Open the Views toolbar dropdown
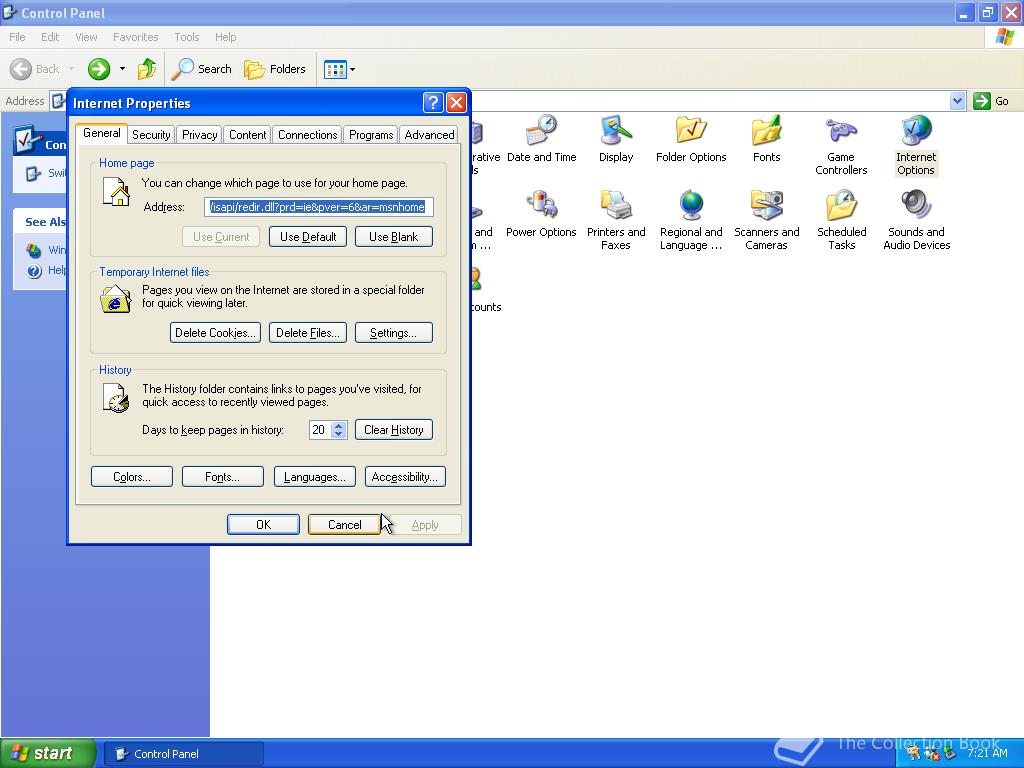Viewport: 1024px width, 768px height. pyautogui.click(x=340, y=69)
